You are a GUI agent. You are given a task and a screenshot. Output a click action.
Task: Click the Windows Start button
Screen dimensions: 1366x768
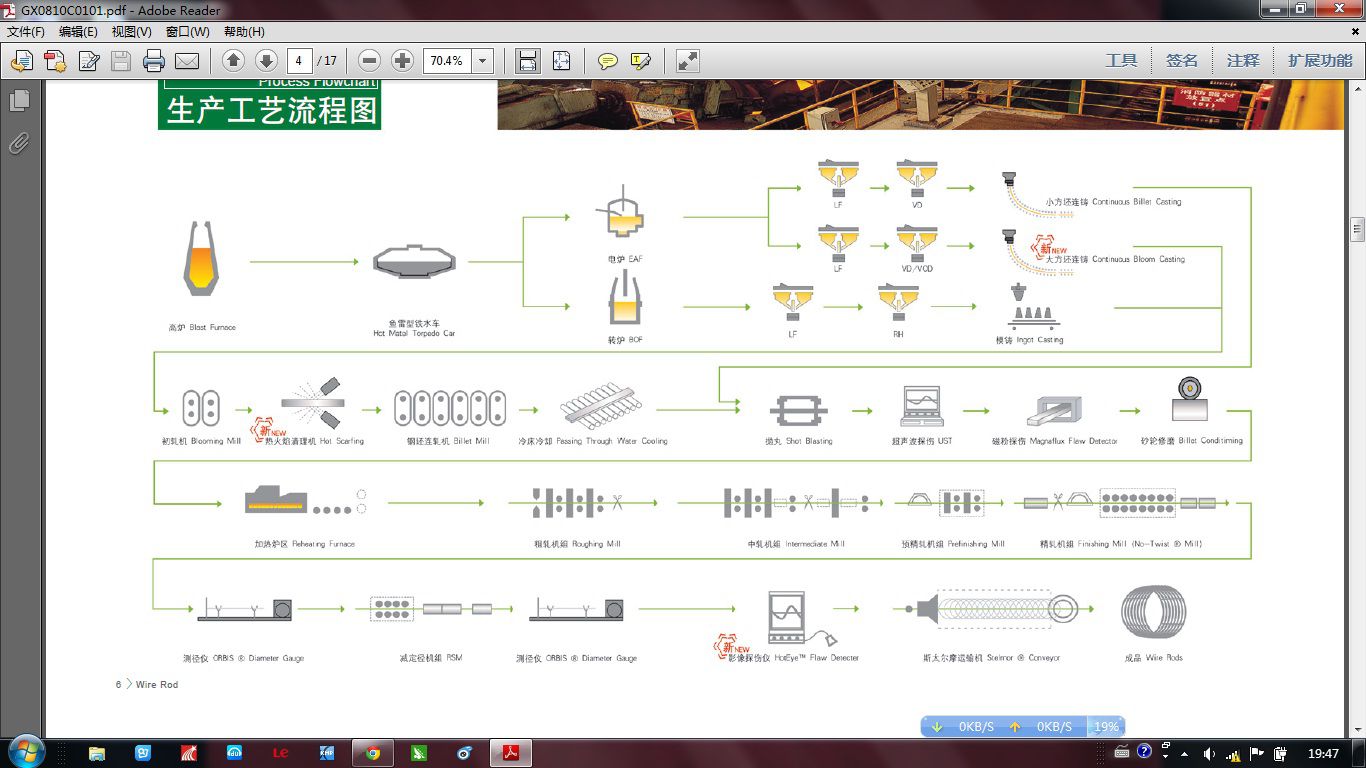[25, 752]
